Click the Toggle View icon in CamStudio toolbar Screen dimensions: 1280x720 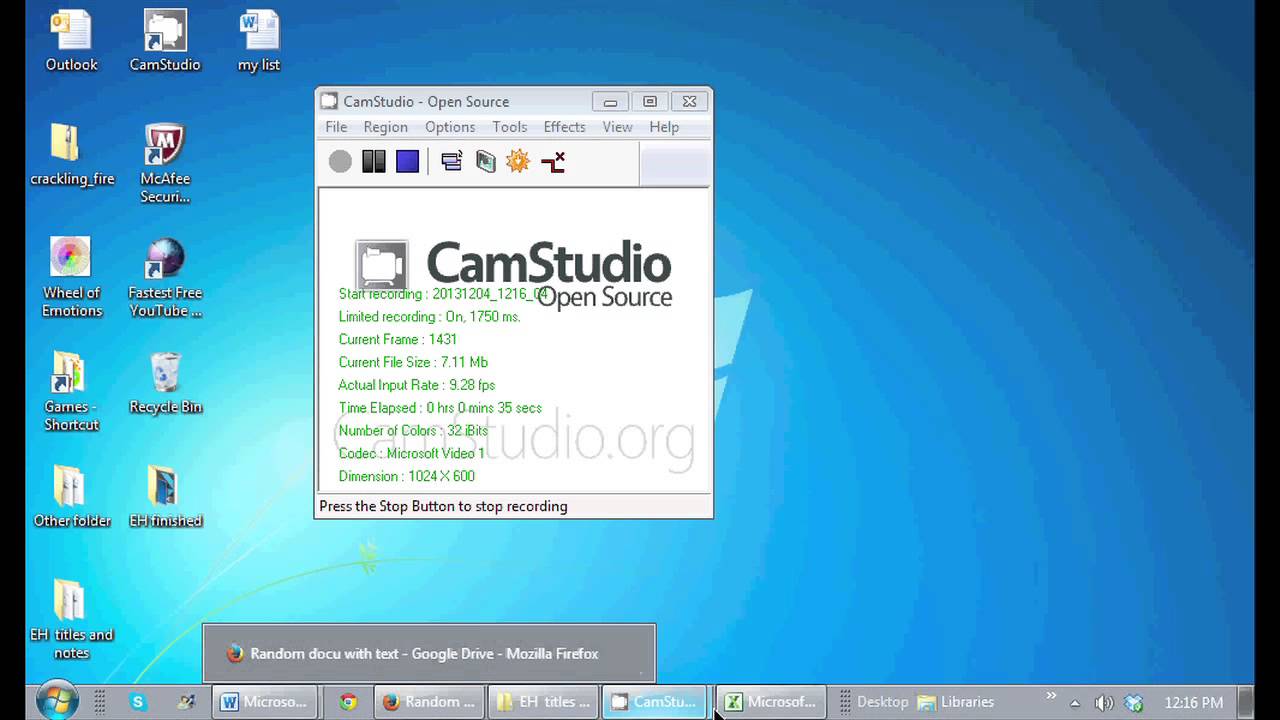(452, 161)
